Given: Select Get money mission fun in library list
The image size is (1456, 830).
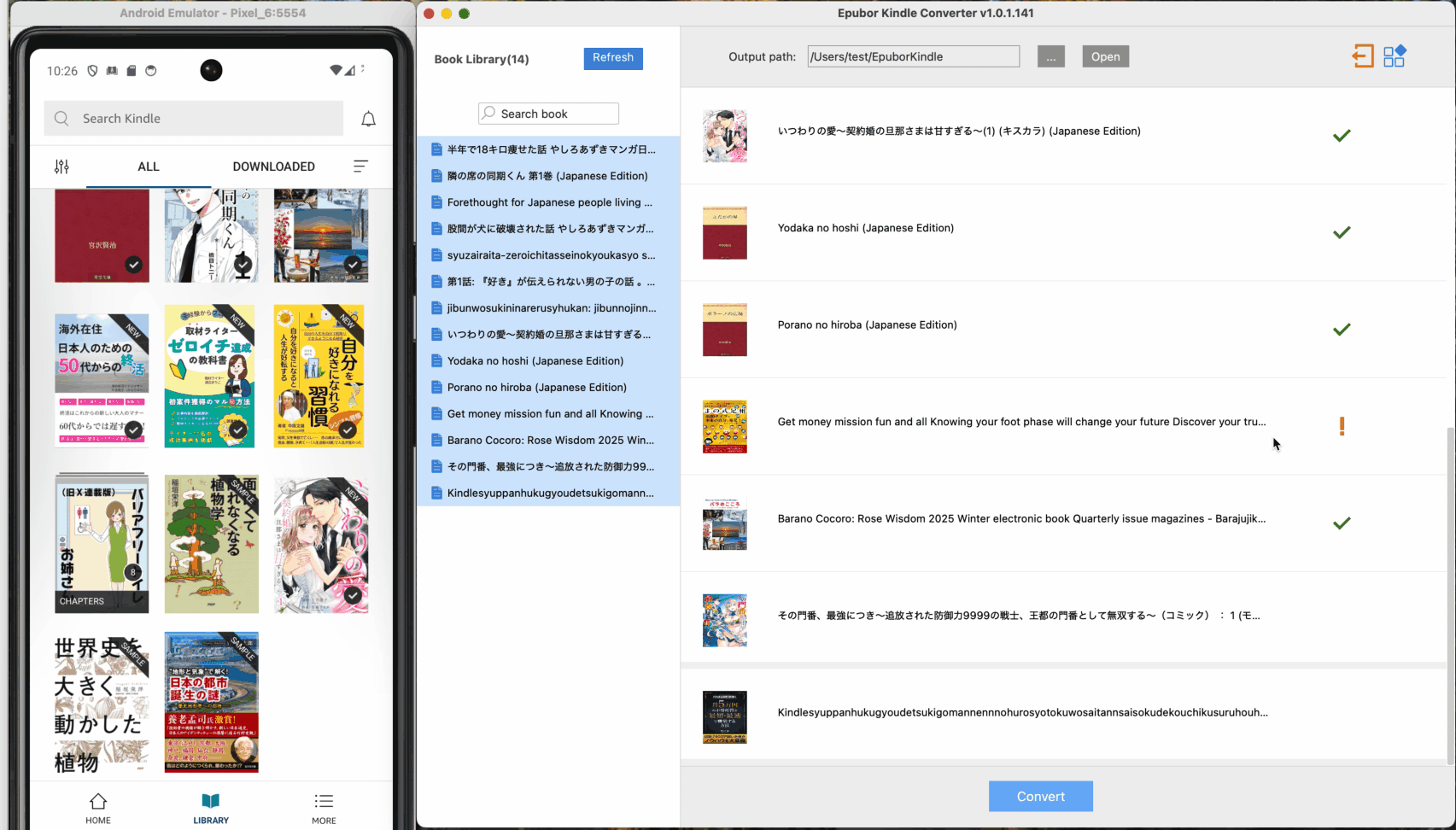Looking at the screenshot, I should click(548, 414).
